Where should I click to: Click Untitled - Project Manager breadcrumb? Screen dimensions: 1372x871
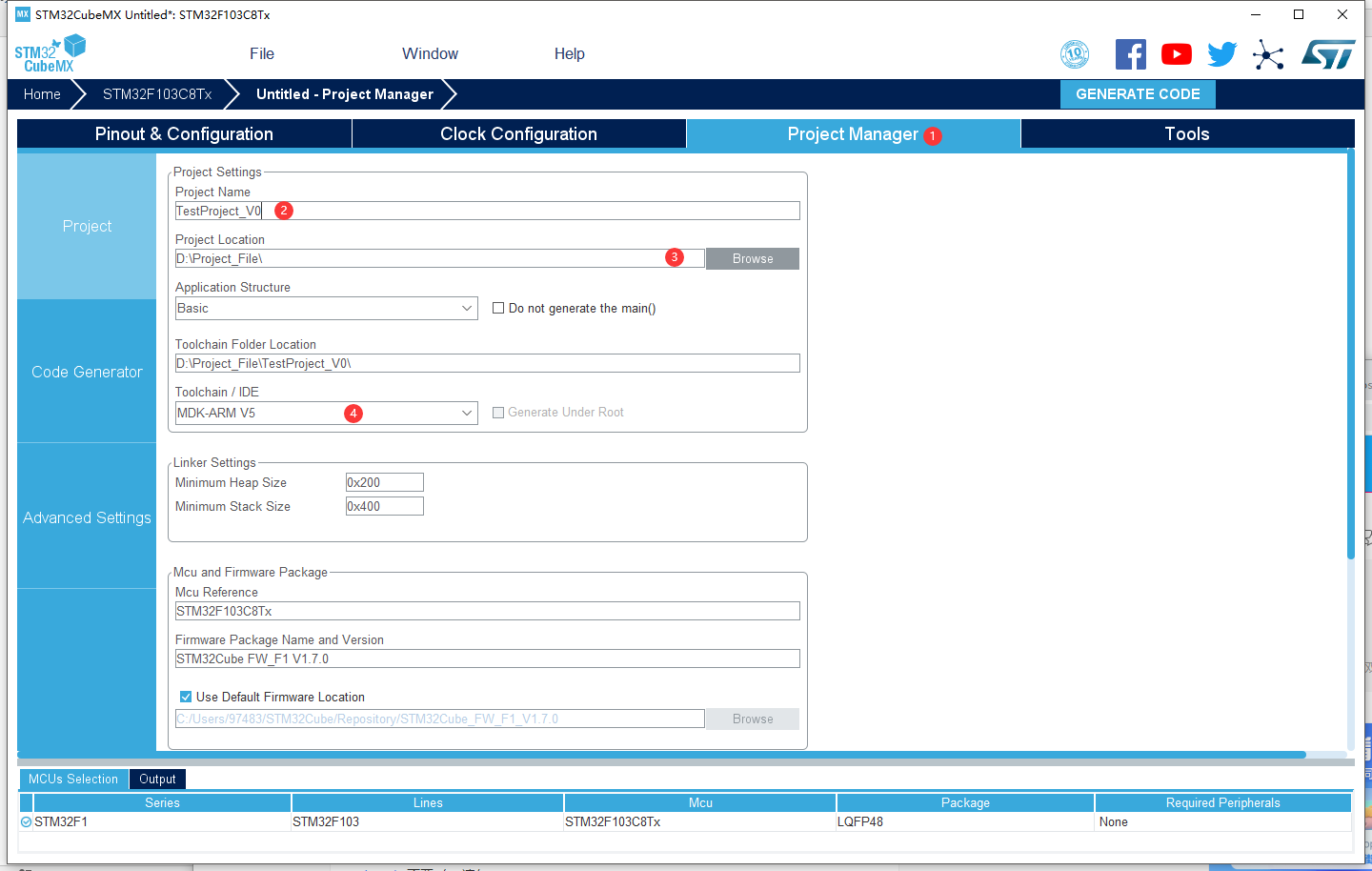coord(345,94)
